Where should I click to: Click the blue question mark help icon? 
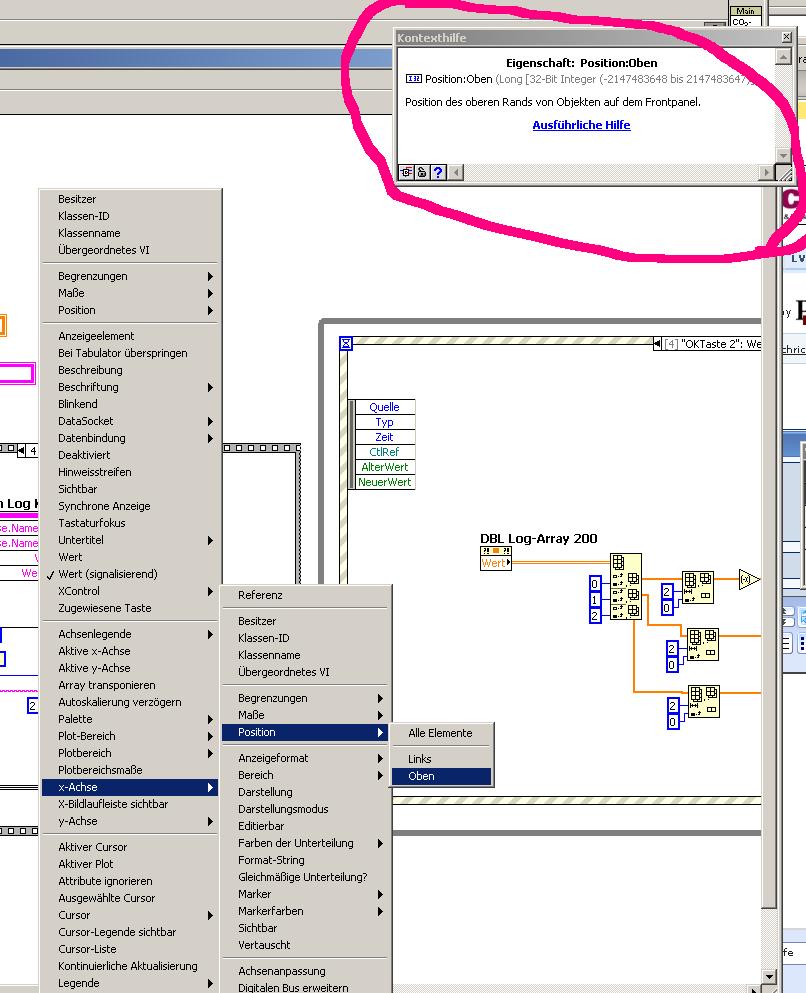coord(438,172)
